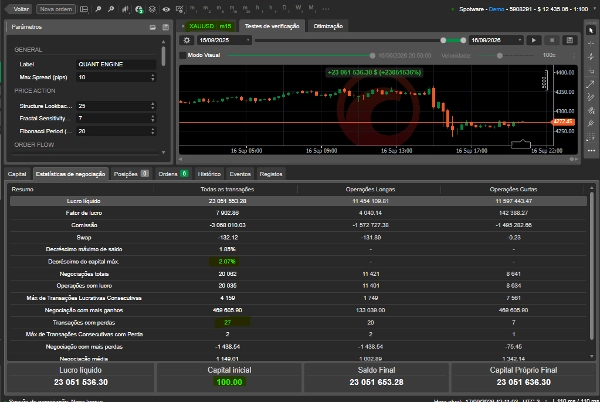Viewport: 600px width, 402px height.
Task: Switch to Estatísticas de negociação tab
Action: pyautogui.click(x=70, y=174)
